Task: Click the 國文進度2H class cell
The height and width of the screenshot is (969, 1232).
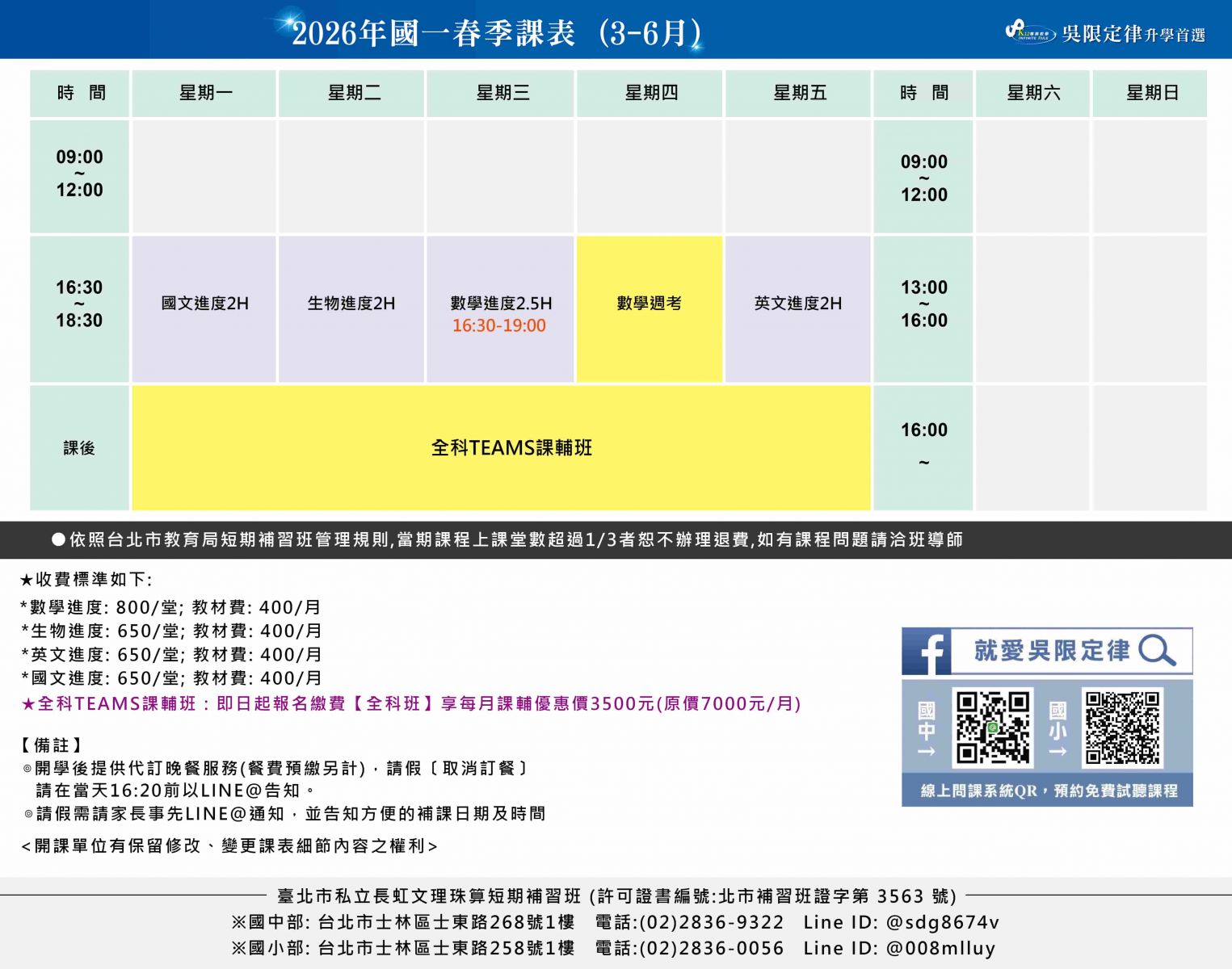Action: [204, 304]
